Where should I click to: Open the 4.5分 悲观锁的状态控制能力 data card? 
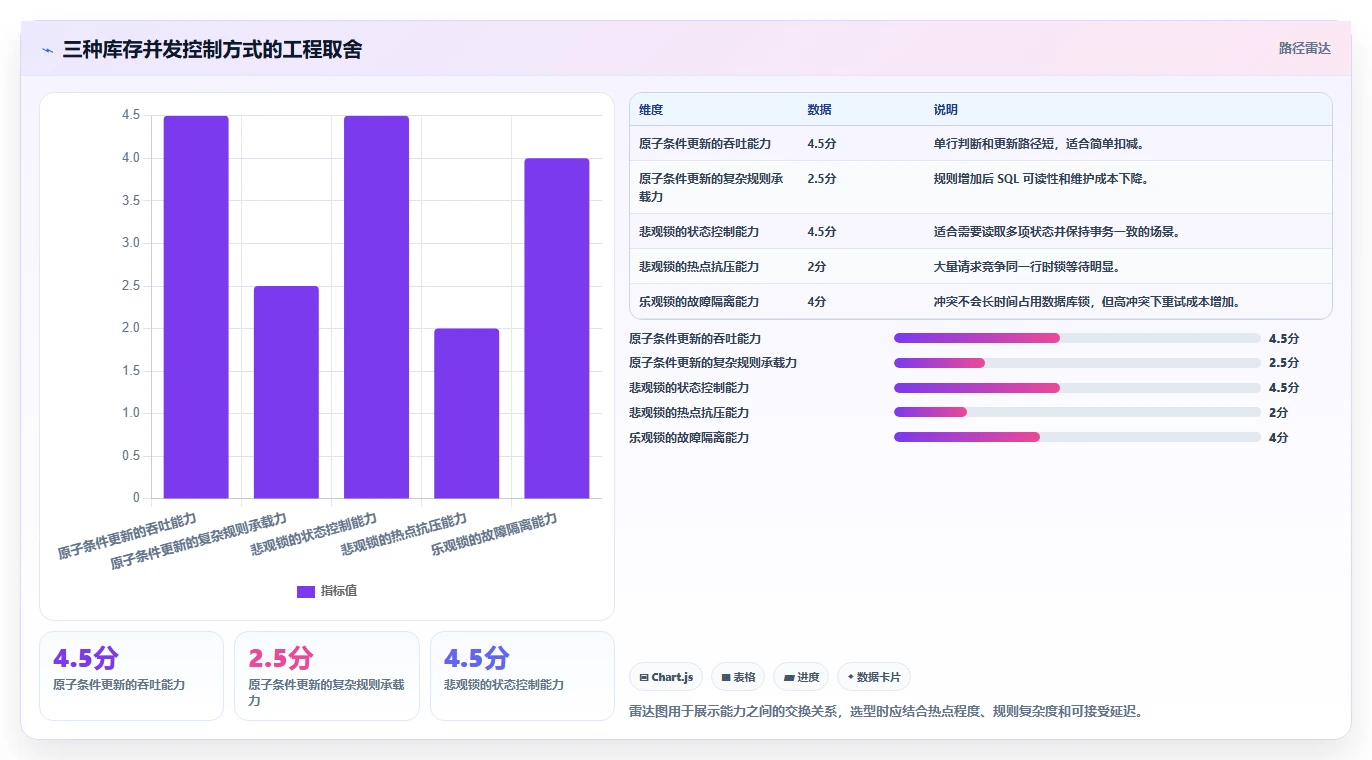[522, 675]
